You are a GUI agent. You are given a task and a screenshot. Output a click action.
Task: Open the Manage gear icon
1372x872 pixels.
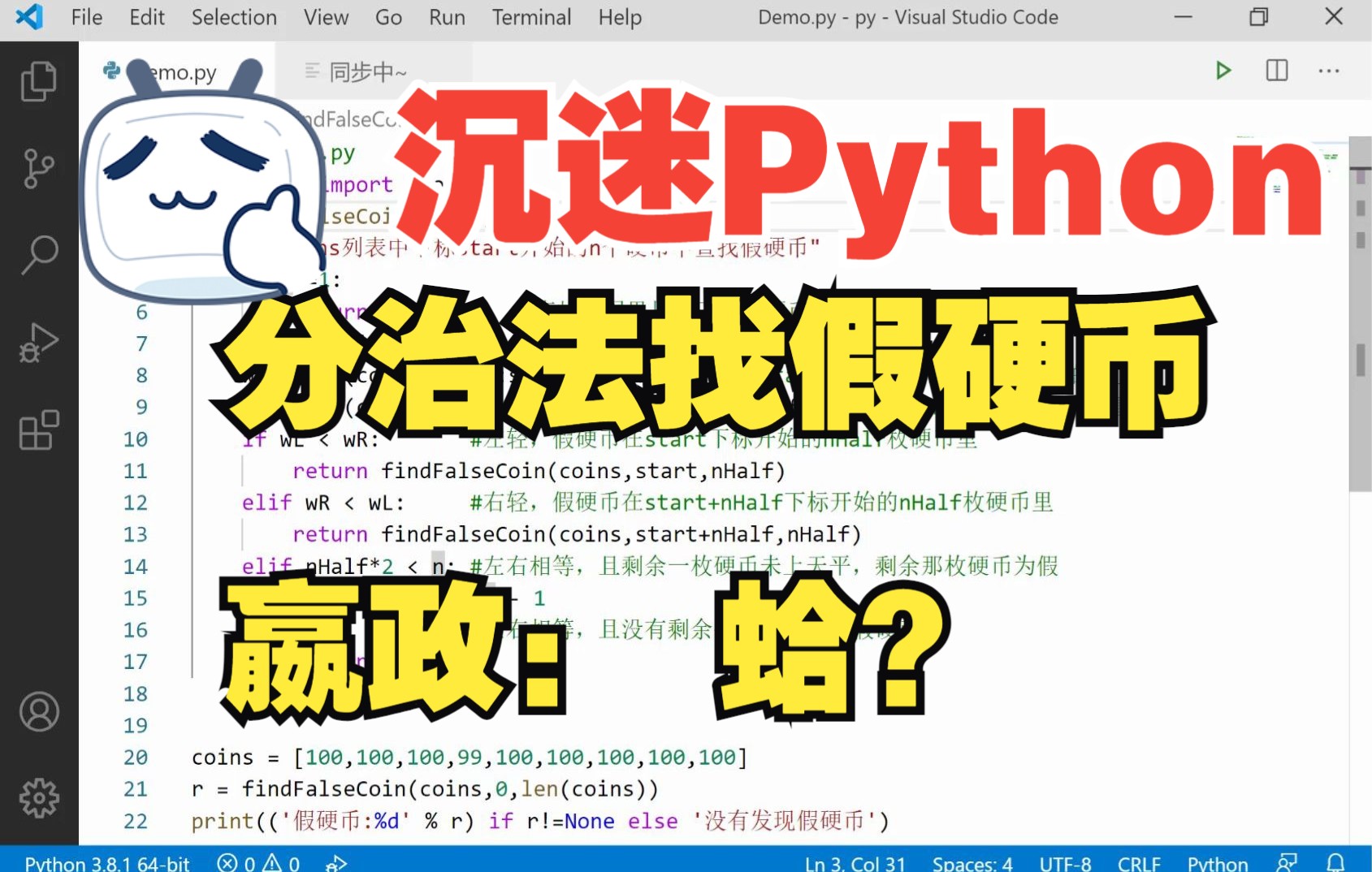click(38, 798)
